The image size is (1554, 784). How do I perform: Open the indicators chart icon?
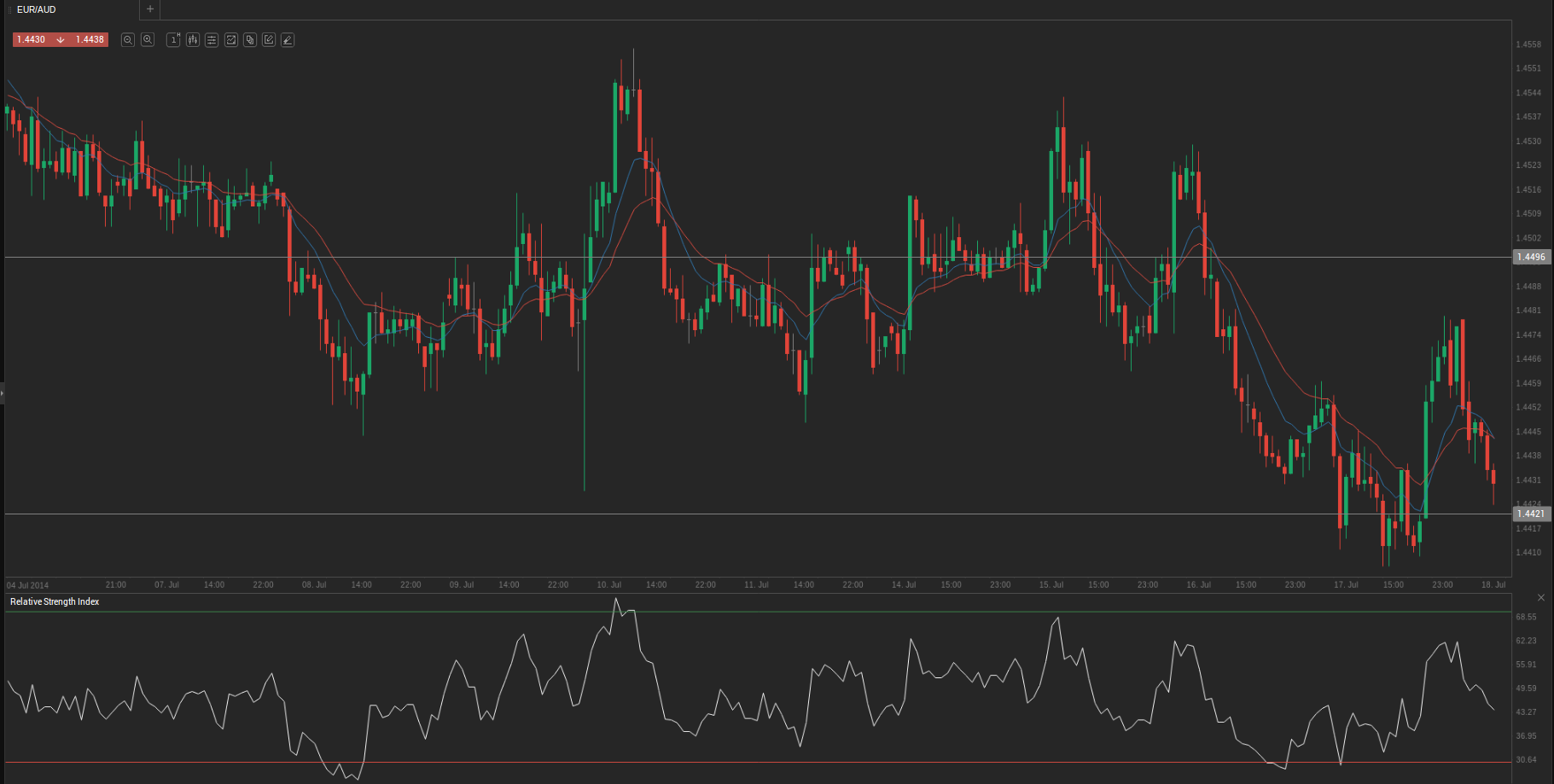pyautogui.click(x=231, y=40)
